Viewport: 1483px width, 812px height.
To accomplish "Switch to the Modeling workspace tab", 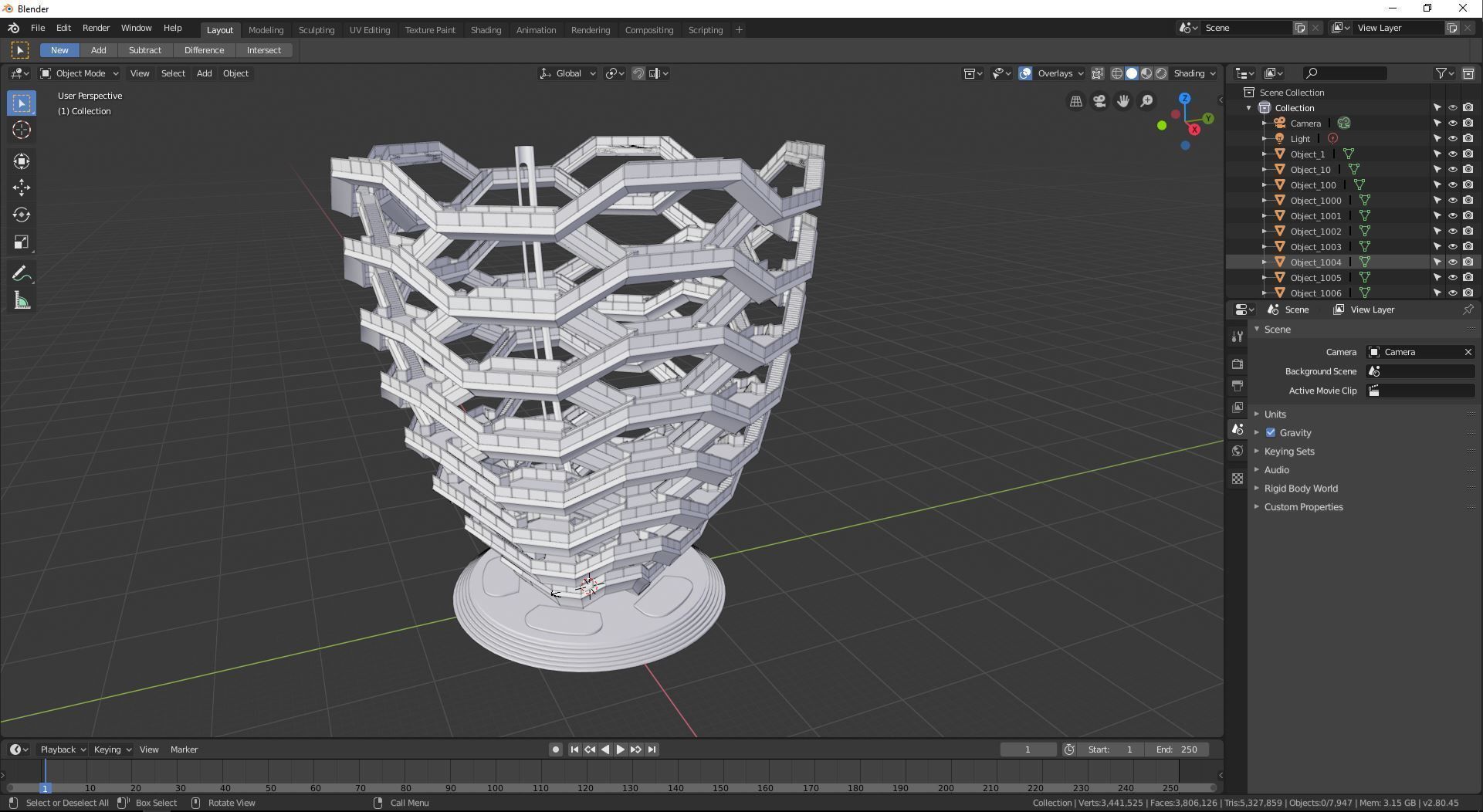I will pos(266,30).
